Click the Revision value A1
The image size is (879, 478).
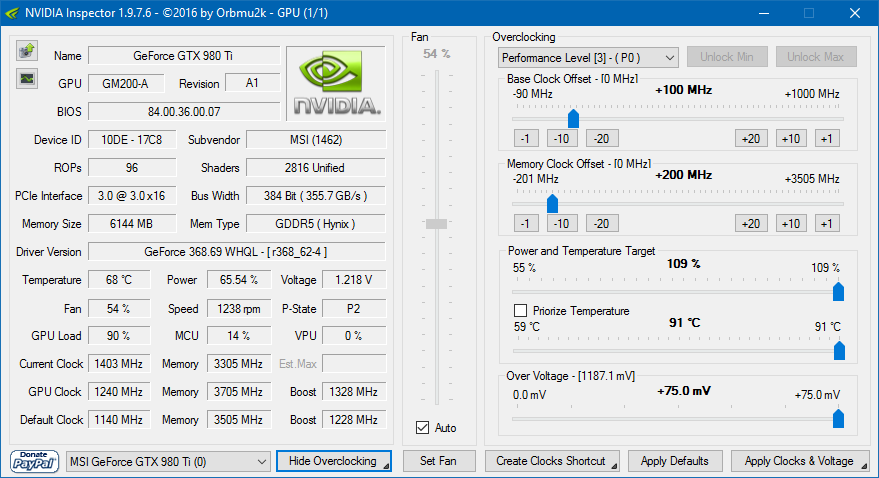point(252,83)
